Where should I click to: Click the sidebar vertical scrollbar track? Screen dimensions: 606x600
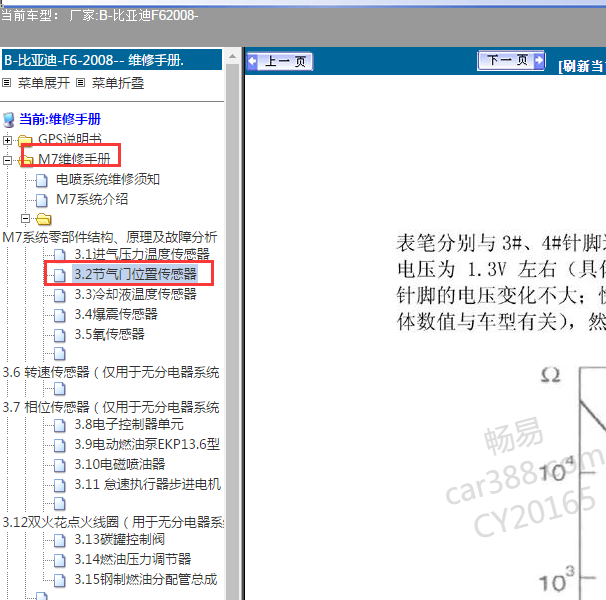pyautogui.click(x=232, y=332)
